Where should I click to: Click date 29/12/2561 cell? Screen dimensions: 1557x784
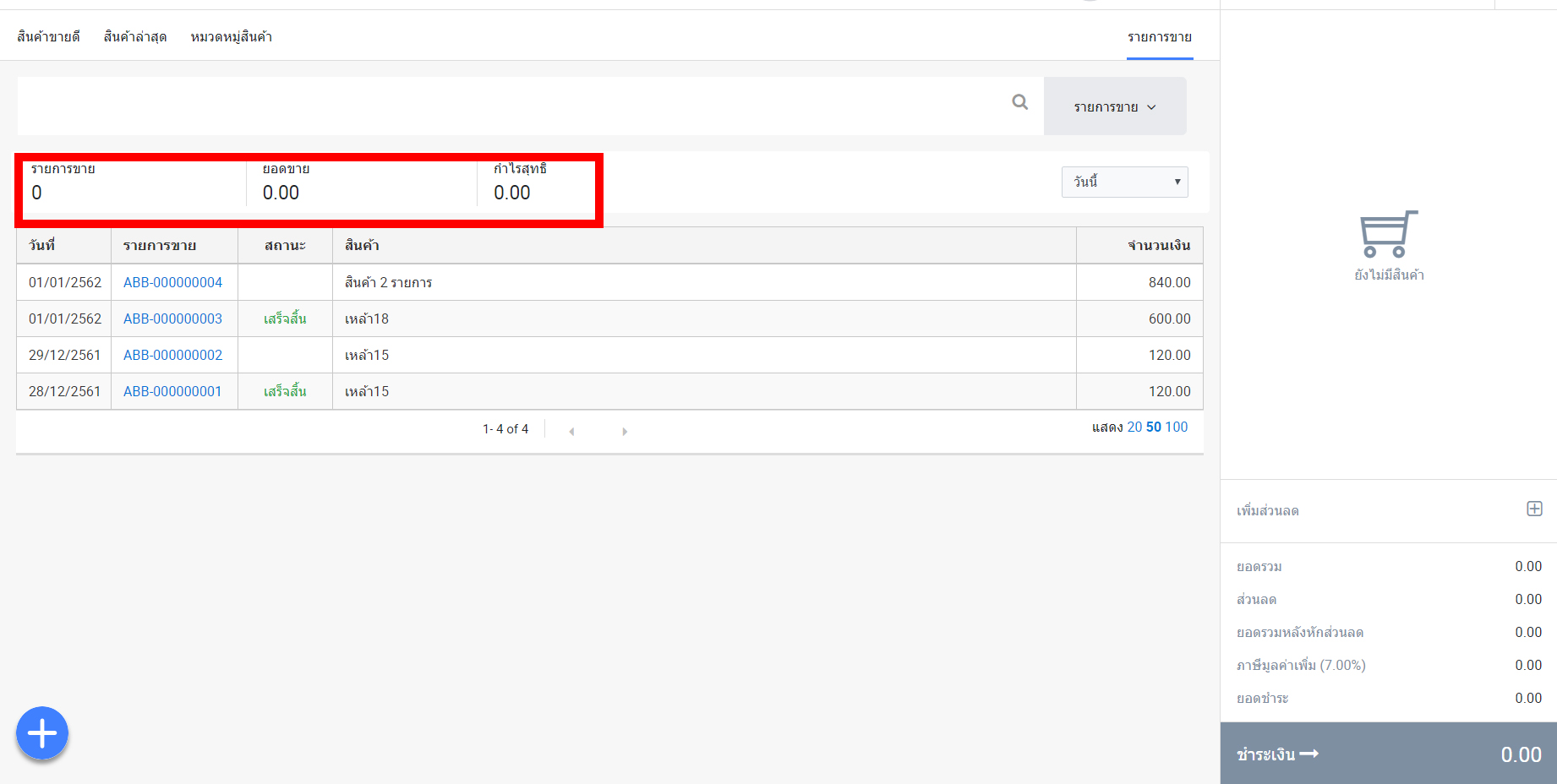pos(64,355)
